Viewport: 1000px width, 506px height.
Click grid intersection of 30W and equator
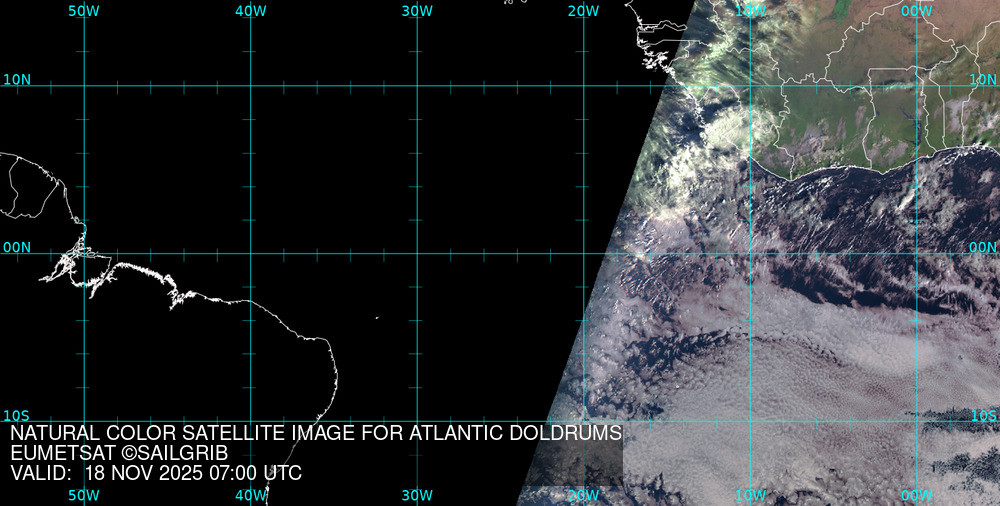pyautogui.click(x=417, y=253)
